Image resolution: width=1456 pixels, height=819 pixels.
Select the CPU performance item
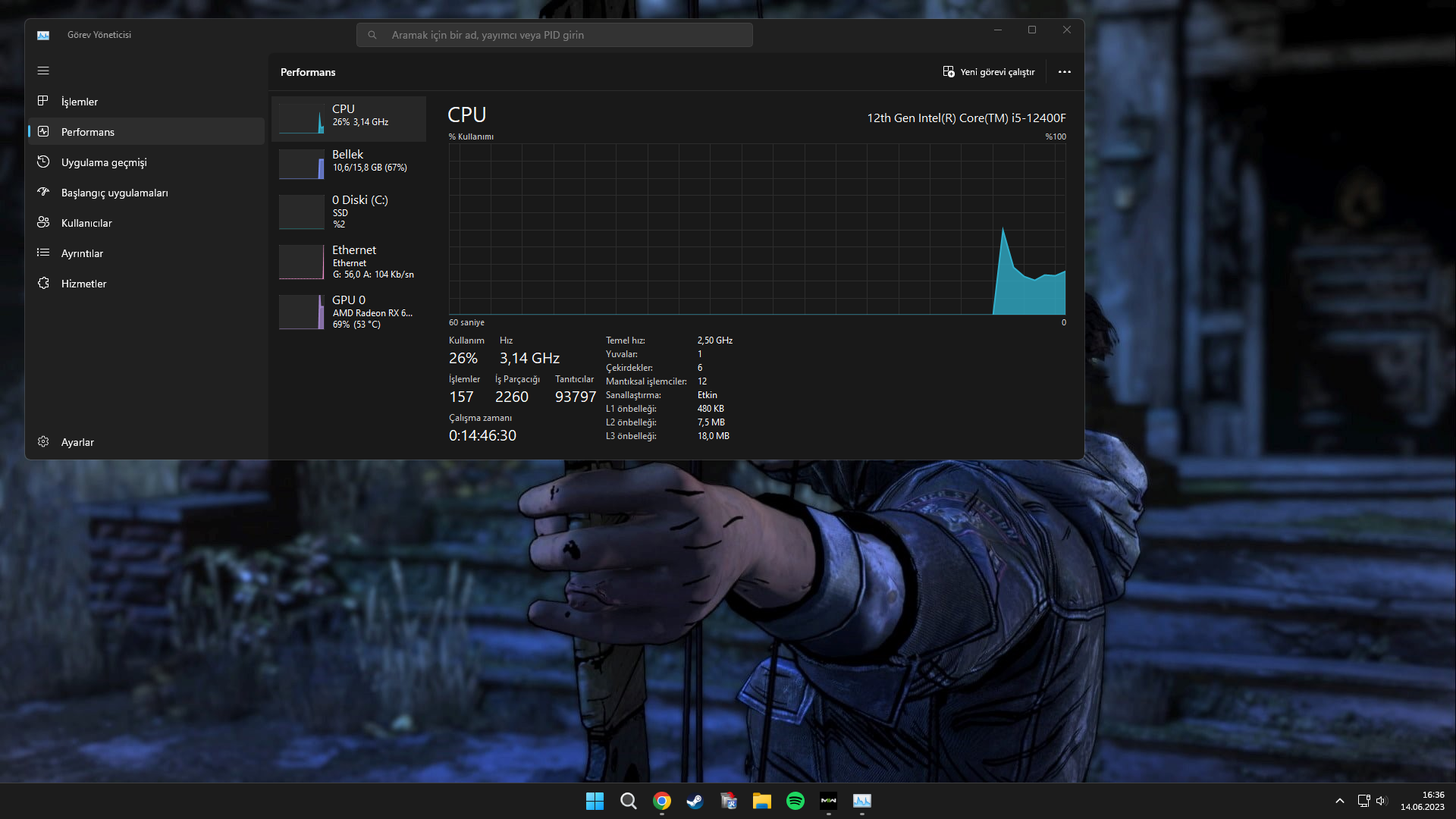pos(350,118)
